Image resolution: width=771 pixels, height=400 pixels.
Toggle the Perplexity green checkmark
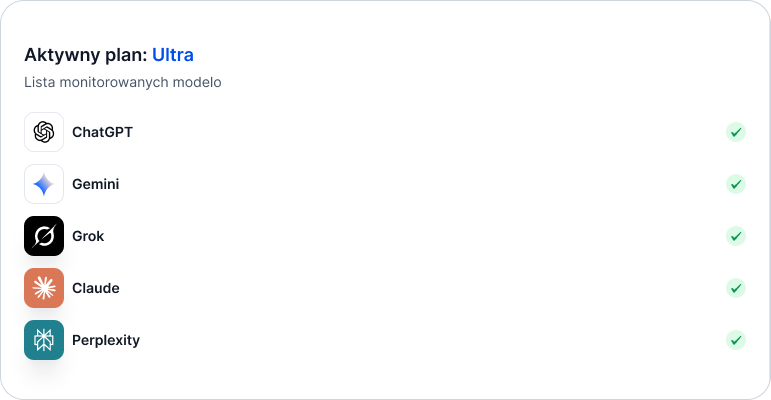(736, 340)
